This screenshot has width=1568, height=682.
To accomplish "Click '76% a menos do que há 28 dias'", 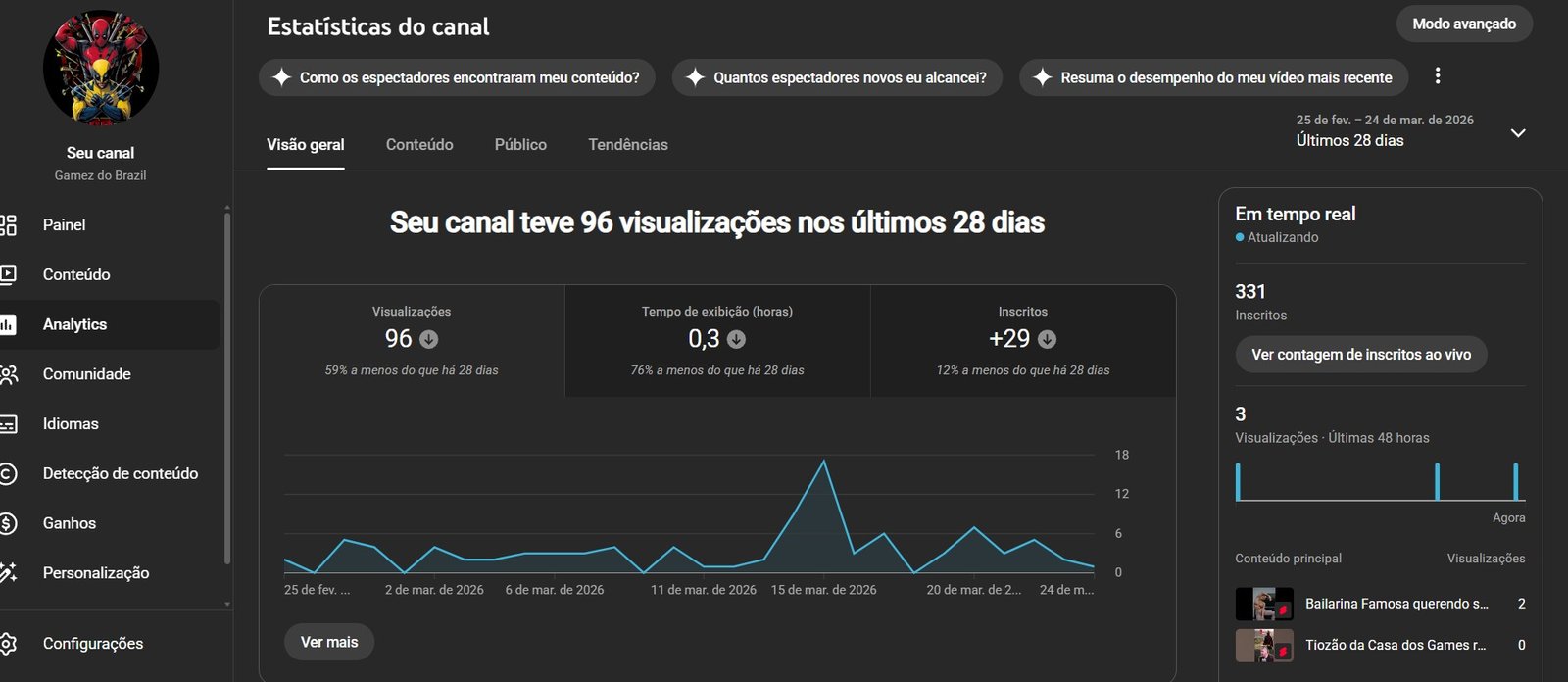I will point(717,370).
